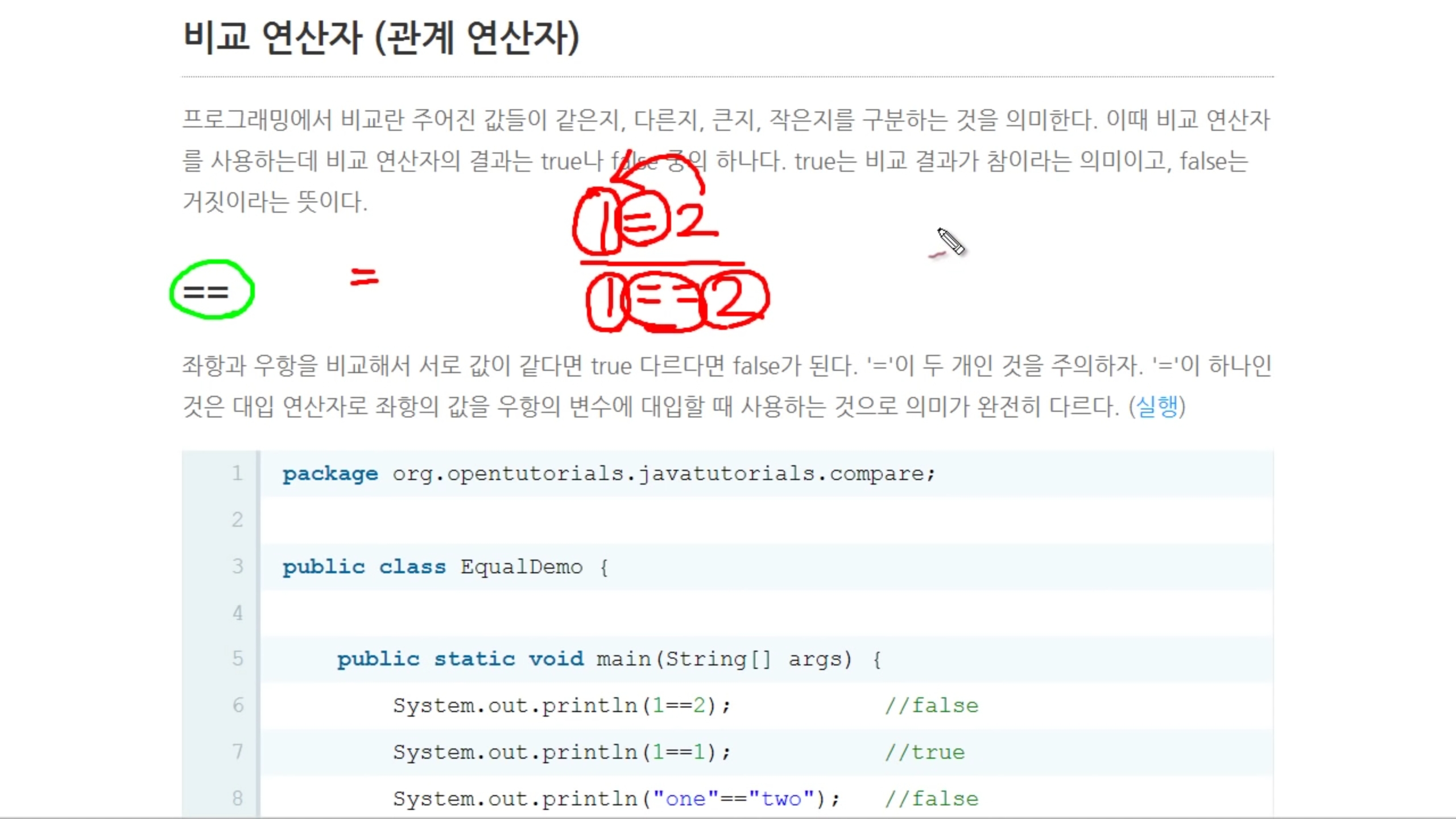Click line number 2 in code gutter

[238, 520]
